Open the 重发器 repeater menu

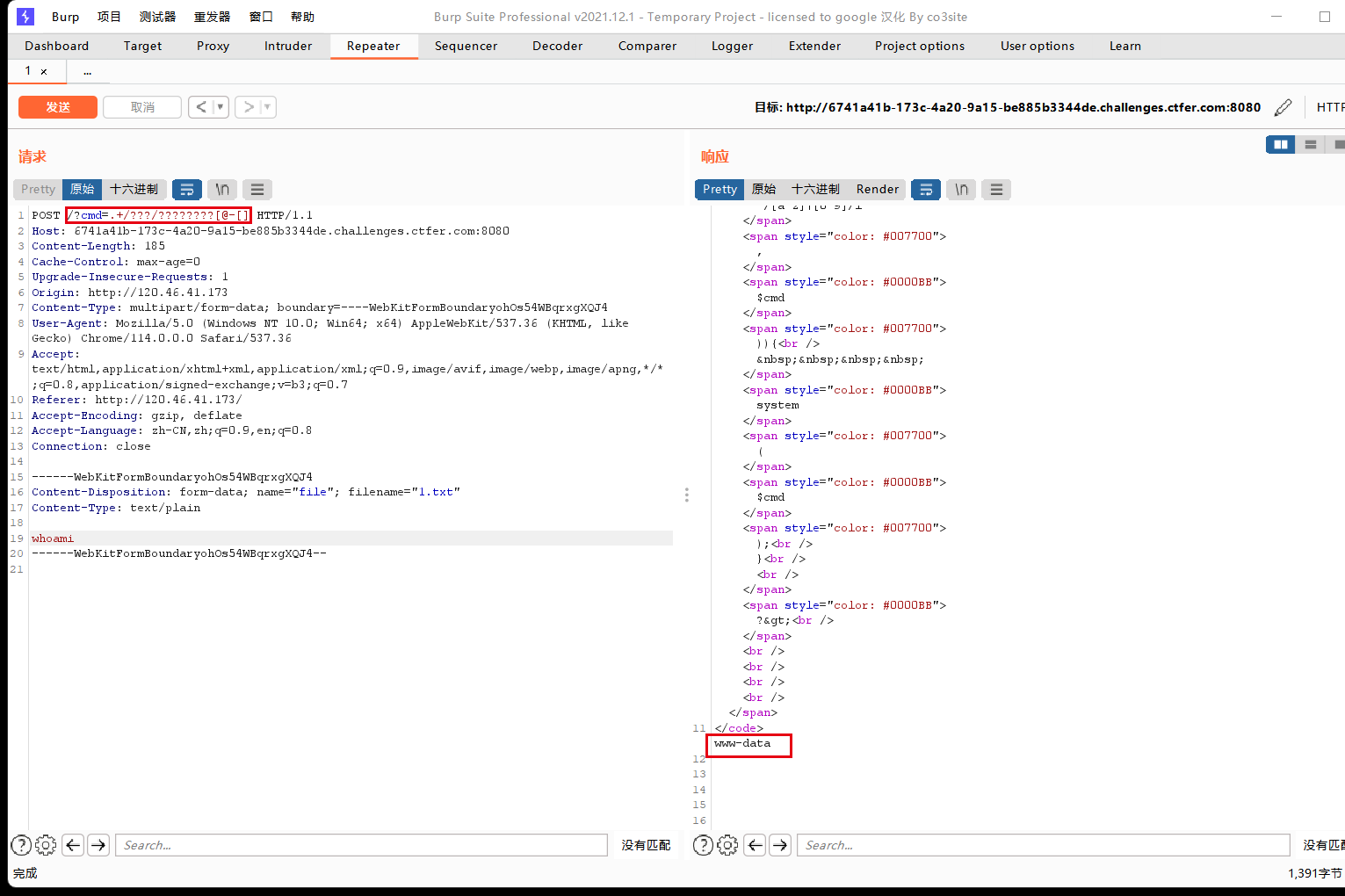pyautogui.click(x=212, y=17)
